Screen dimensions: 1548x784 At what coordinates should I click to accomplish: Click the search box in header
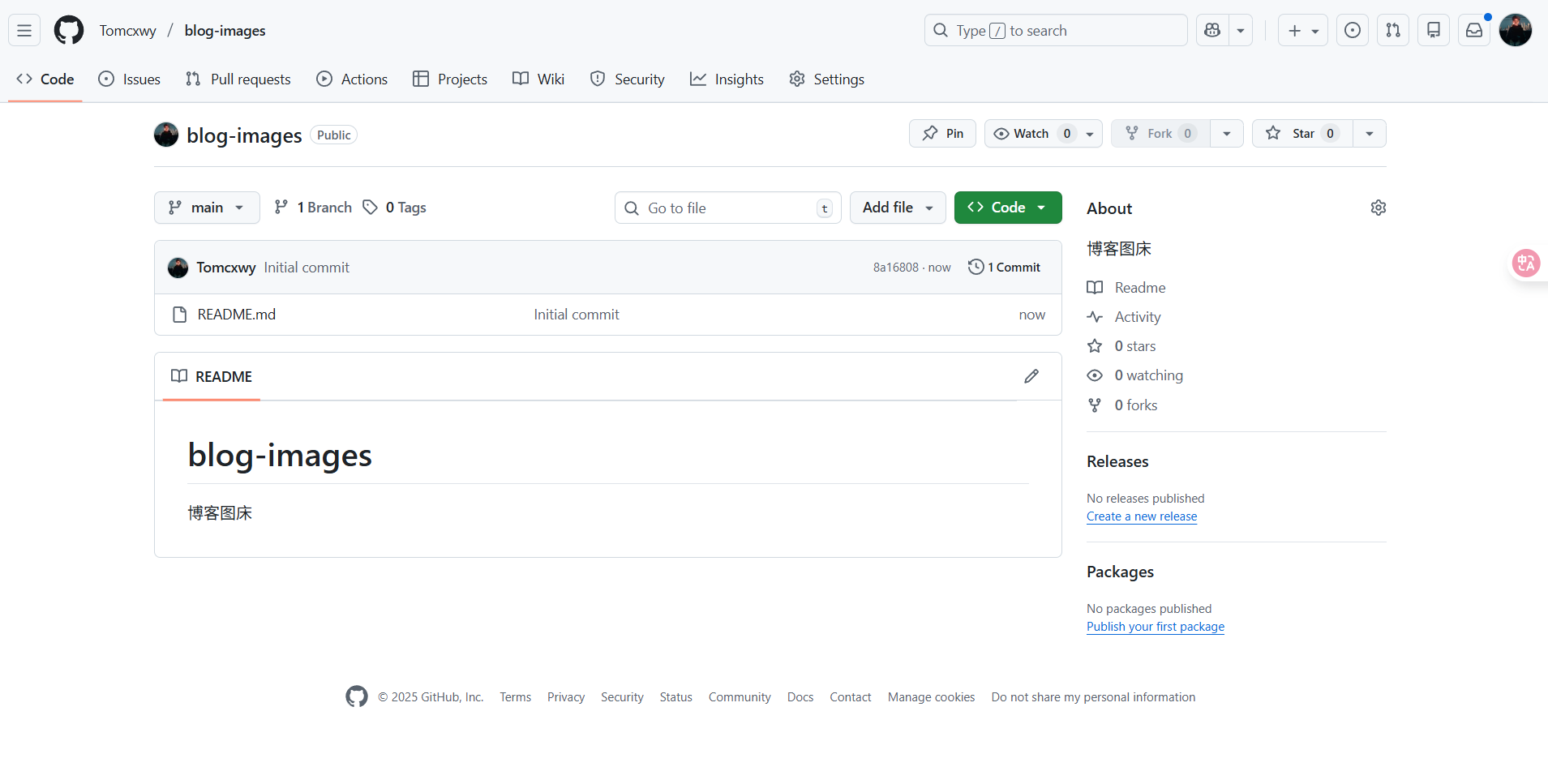pos(1056,31)
